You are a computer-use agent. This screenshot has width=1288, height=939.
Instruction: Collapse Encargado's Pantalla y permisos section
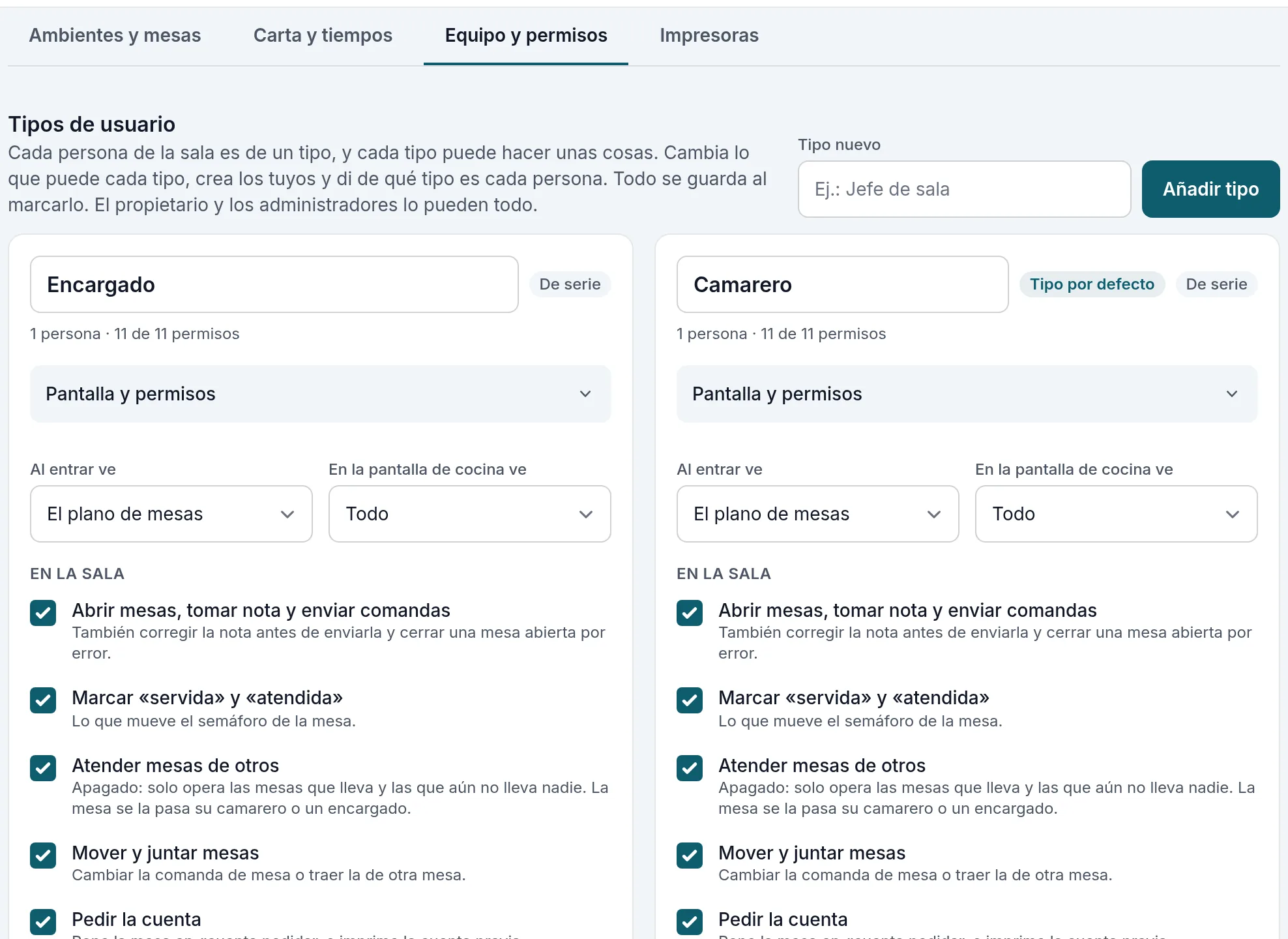pyautogui.click(x=320, y=394)
